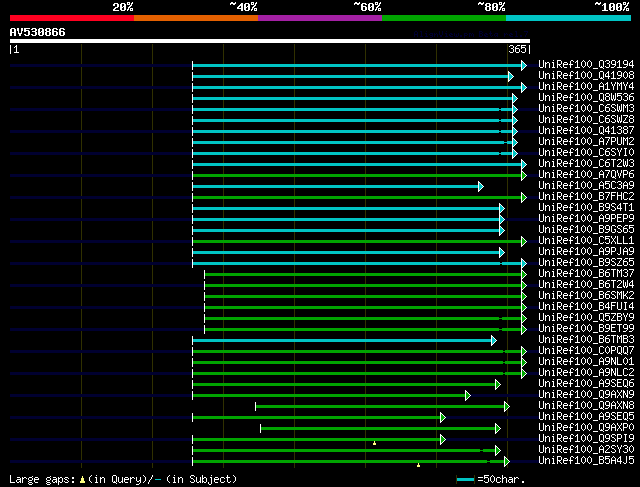Click the arrowhead ending the UniRef100_B6TMB3 alignment
Viewport: 640px width, 487px height.
[x=493, y=340]
